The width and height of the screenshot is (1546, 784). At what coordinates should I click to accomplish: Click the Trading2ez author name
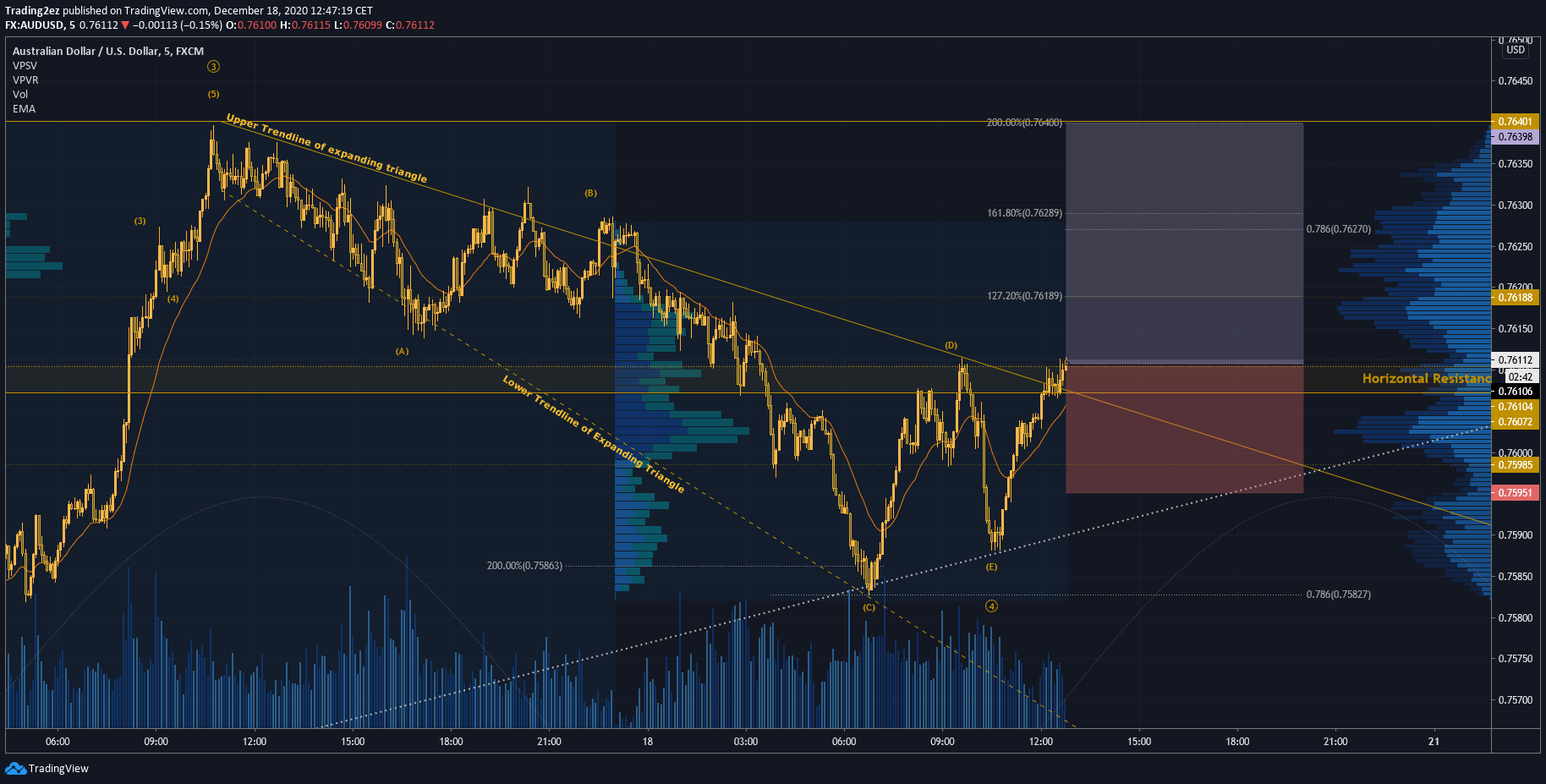[x=32, y=11]
